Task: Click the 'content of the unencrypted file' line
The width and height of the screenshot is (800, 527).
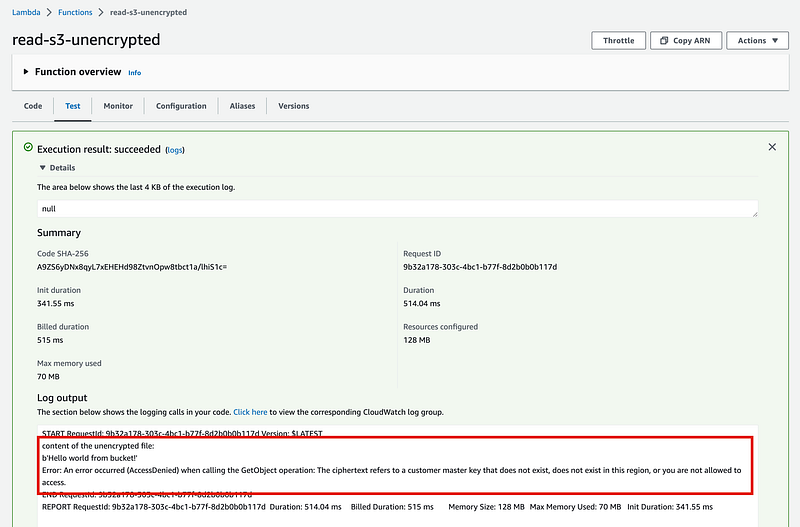Action: point(98,446)
